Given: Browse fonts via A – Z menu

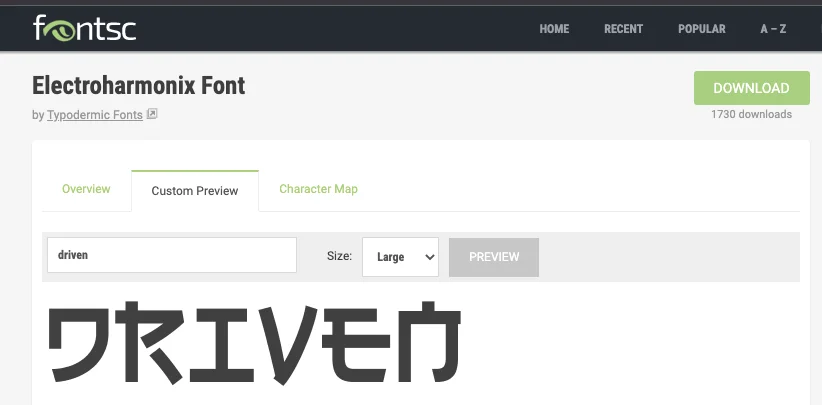Looking at the screenshot, I should tap(773, 29).
